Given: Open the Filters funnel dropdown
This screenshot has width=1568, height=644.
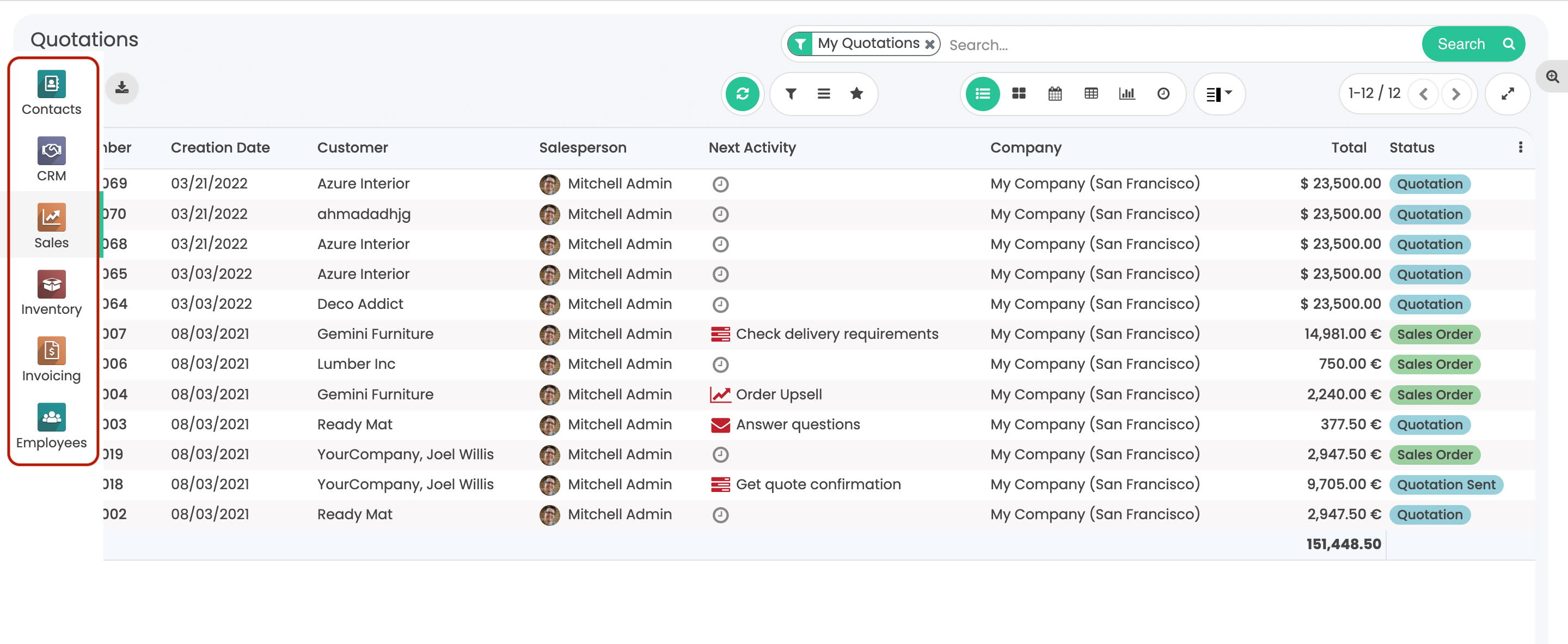Looking at the screenshot, I should pos(791,94).
